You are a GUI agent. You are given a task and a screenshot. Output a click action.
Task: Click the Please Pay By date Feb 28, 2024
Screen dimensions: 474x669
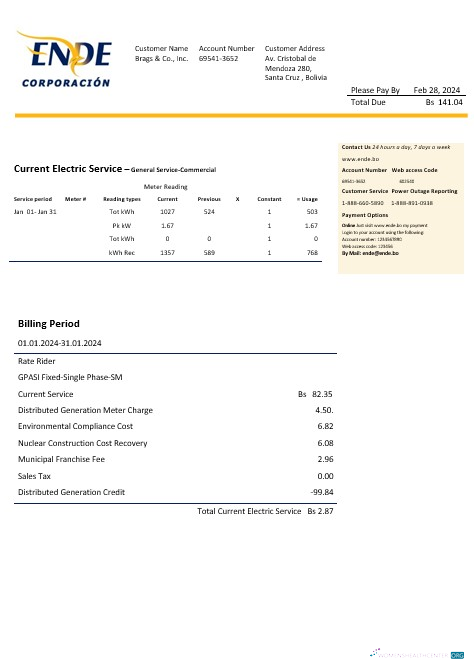point(436,90)
